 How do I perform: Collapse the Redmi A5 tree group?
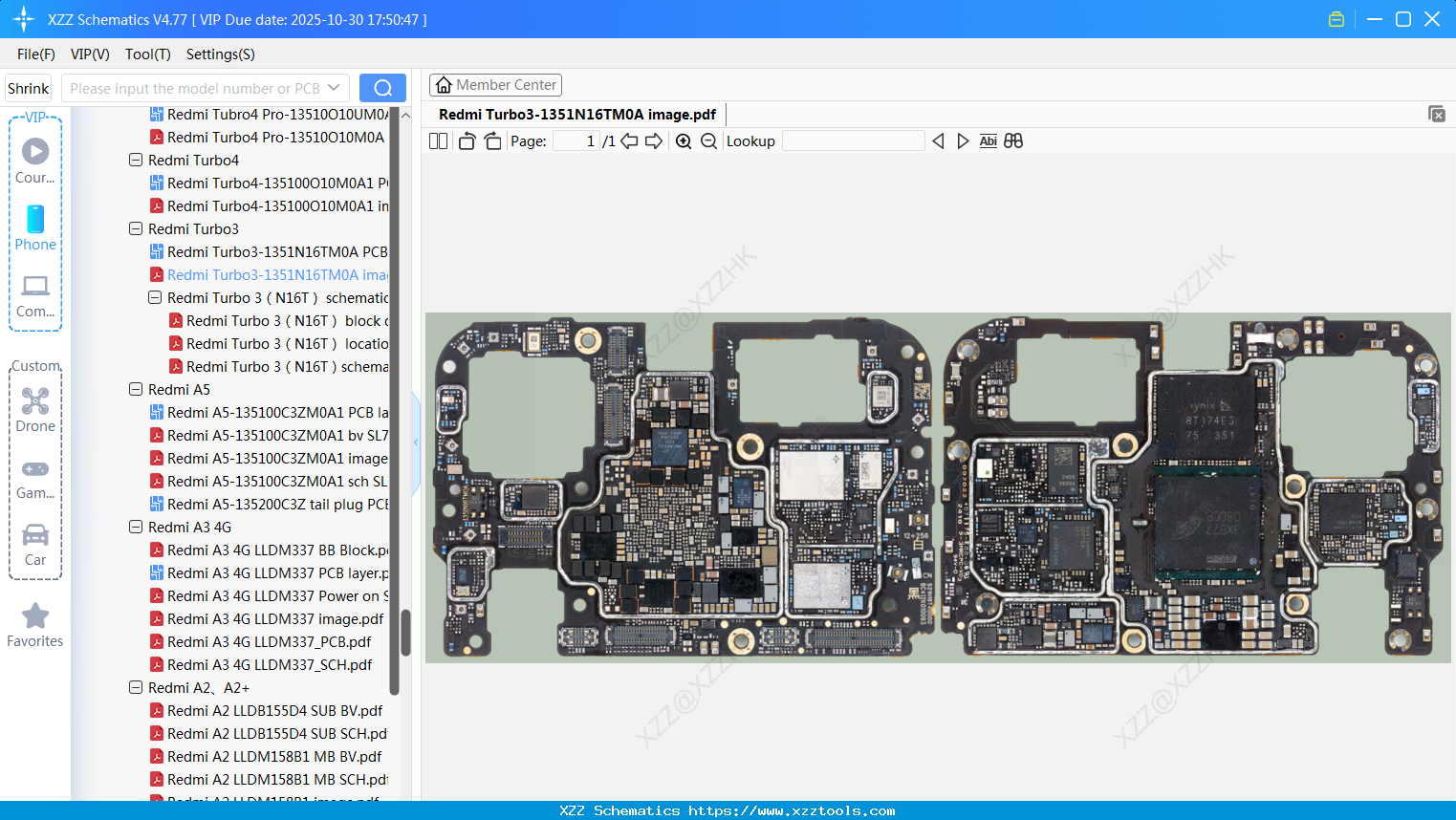point(135,389)
